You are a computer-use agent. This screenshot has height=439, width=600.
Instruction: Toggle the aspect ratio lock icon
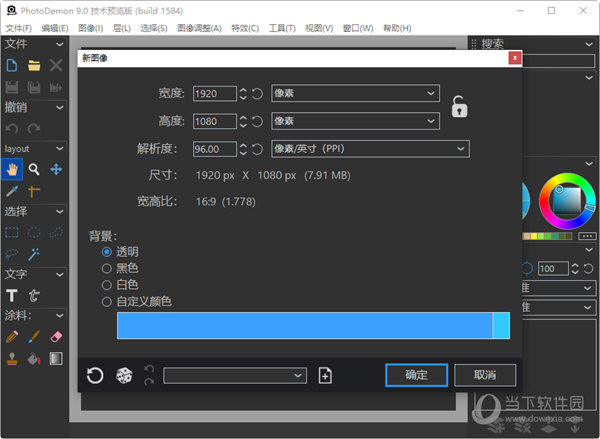coord(459,107)
